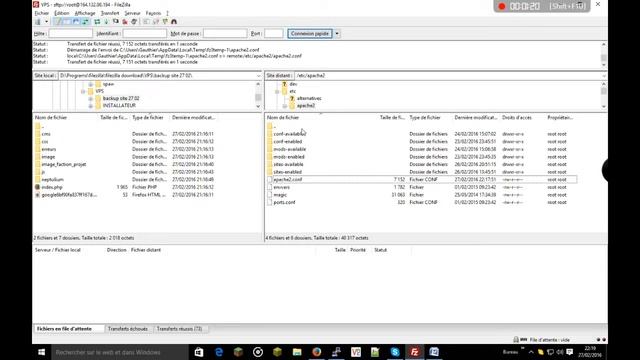
Task: Cancel the current operation icon
Action: (116, 22)
